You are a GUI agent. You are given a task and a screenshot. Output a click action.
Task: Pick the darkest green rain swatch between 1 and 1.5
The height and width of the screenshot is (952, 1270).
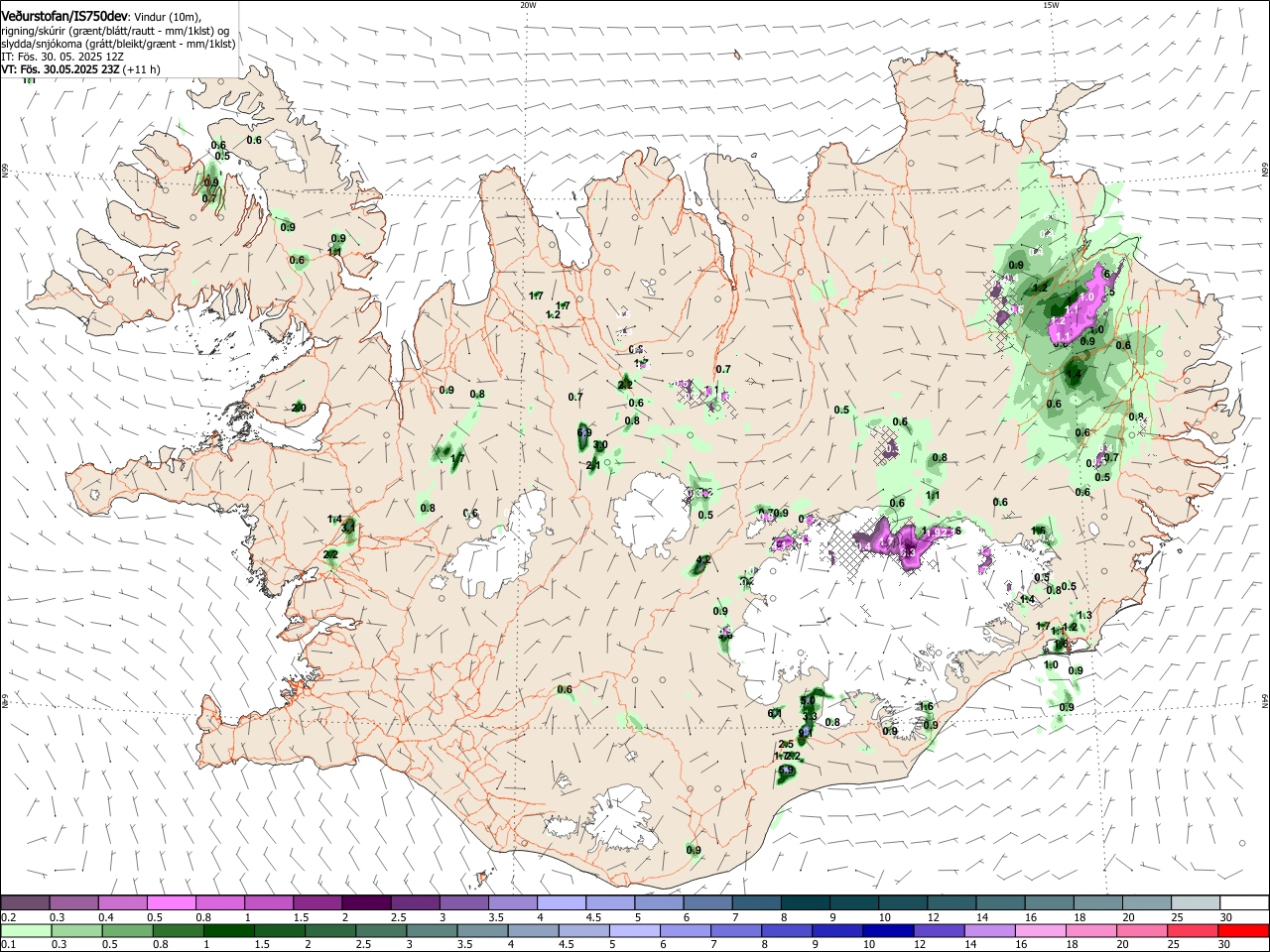point(228,931)
